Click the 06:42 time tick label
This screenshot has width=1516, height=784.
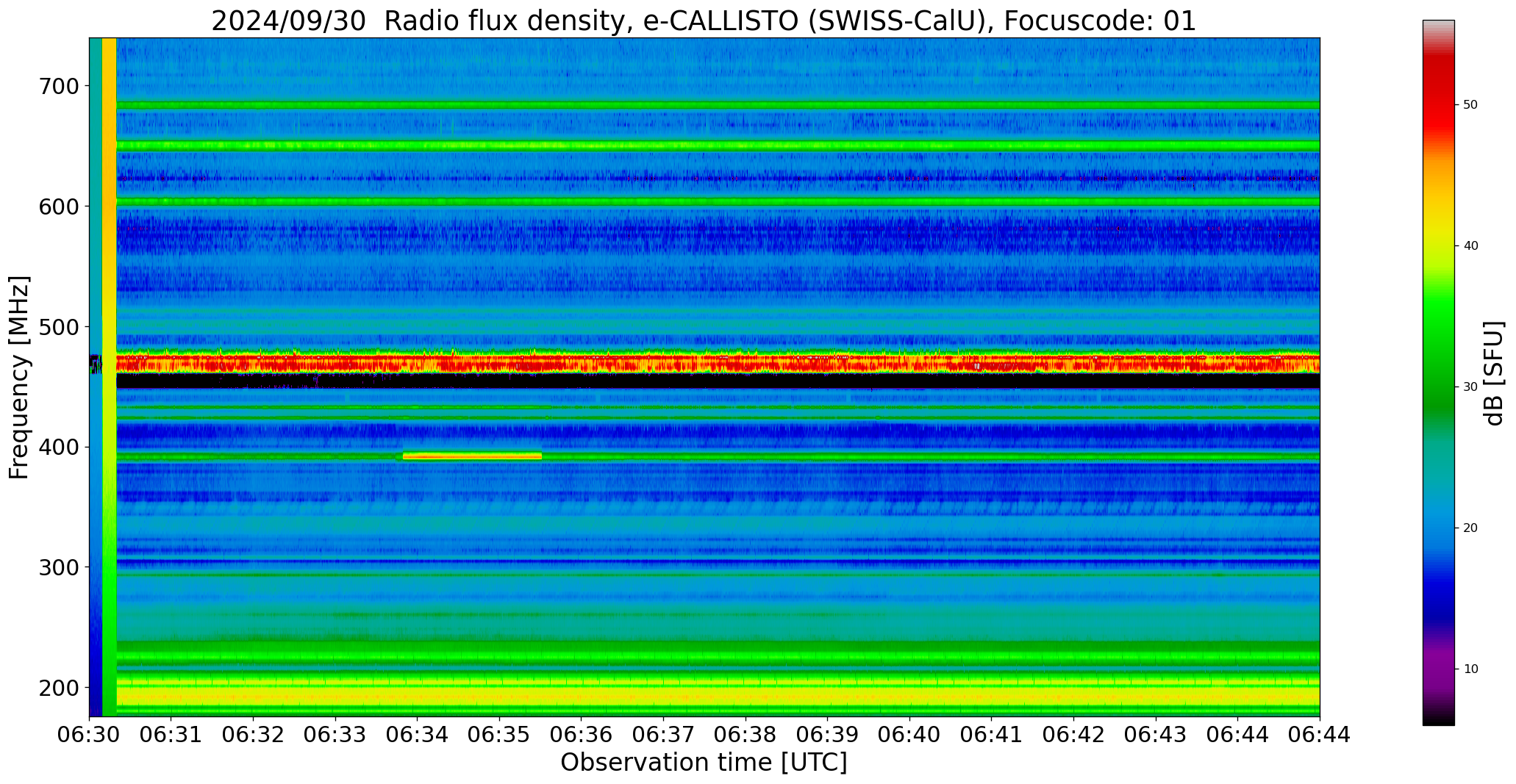[1074, 735]
